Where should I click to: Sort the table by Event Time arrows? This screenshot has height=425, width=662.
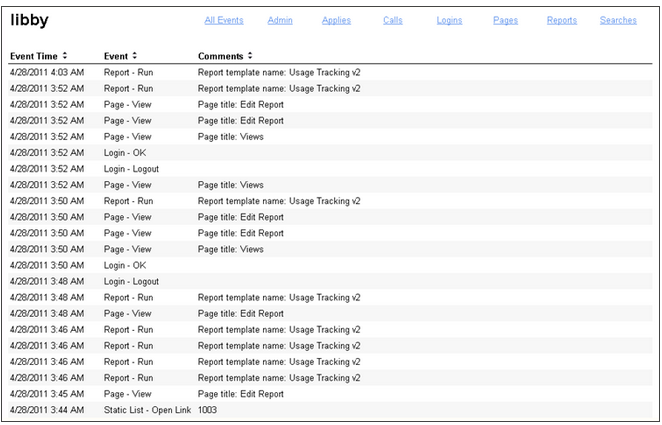65,56
